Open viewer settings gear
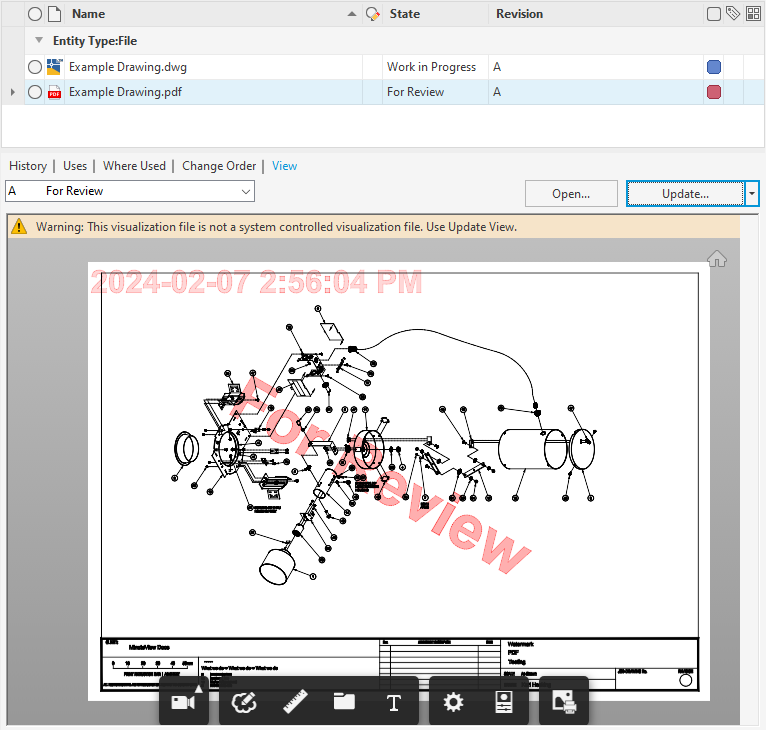 coord(453,703)
